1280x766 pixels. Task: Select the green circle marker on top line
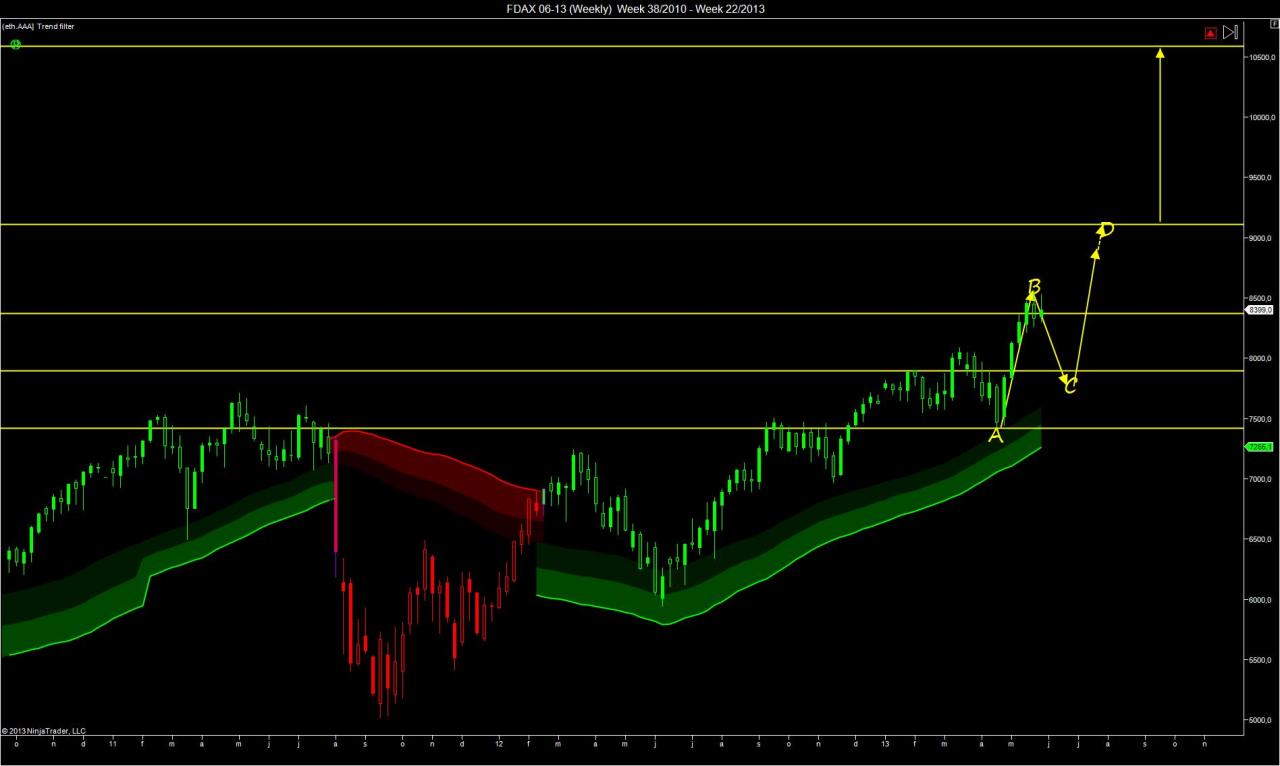click(15, 45)
